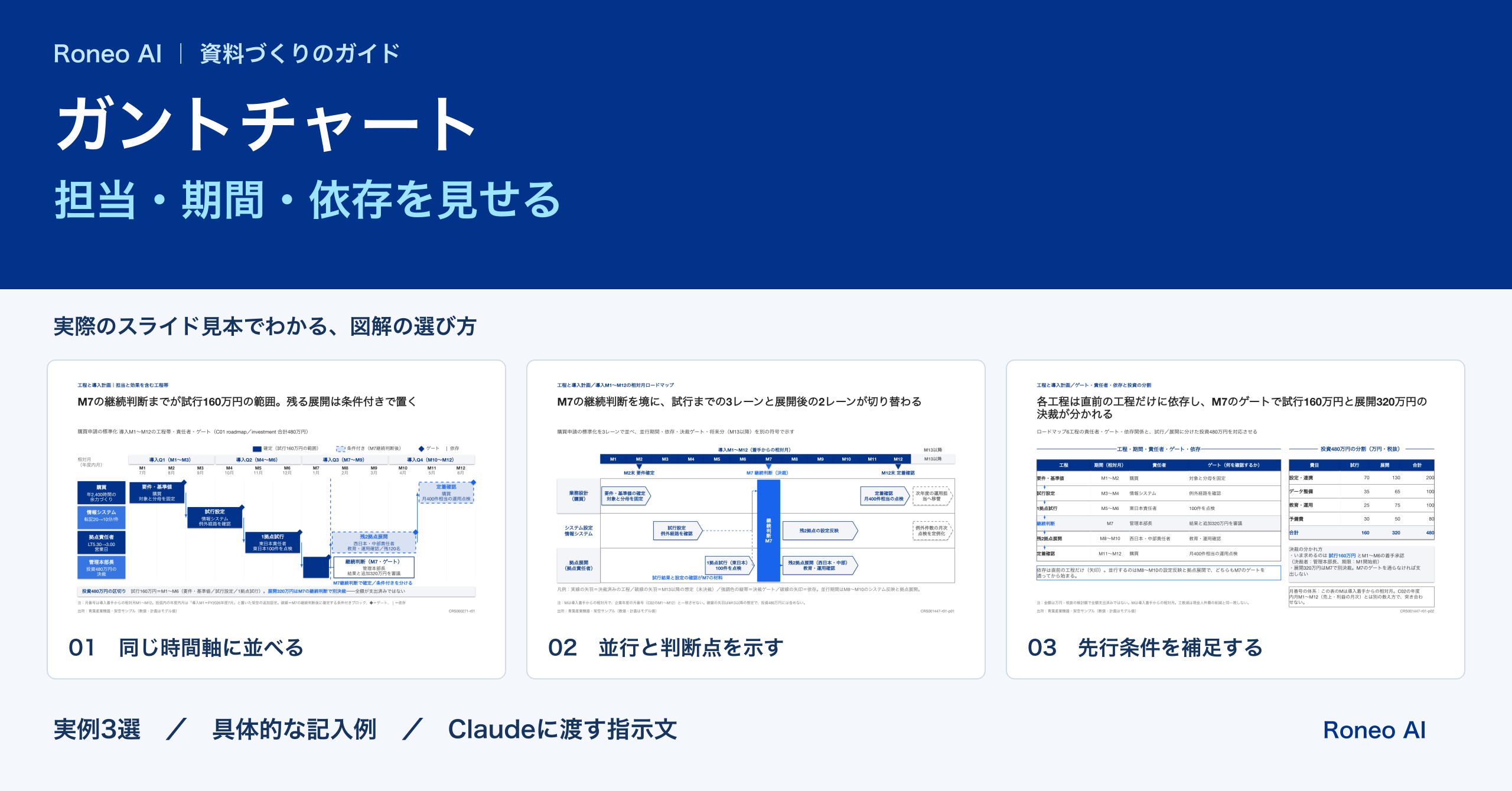
Task: Click the footer text 実例3選
Action: pyautogui.click(x=97, y=730)
